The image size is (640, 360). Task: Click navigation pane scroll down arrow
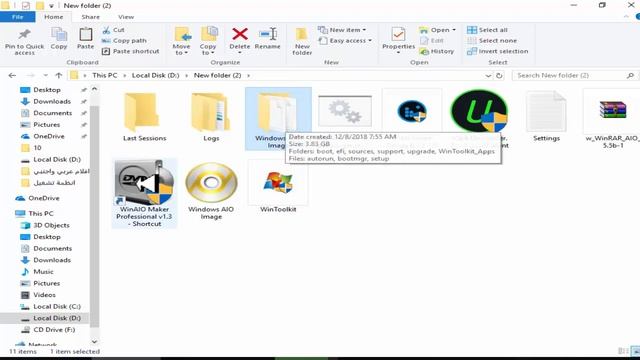[x=95, y=342]
